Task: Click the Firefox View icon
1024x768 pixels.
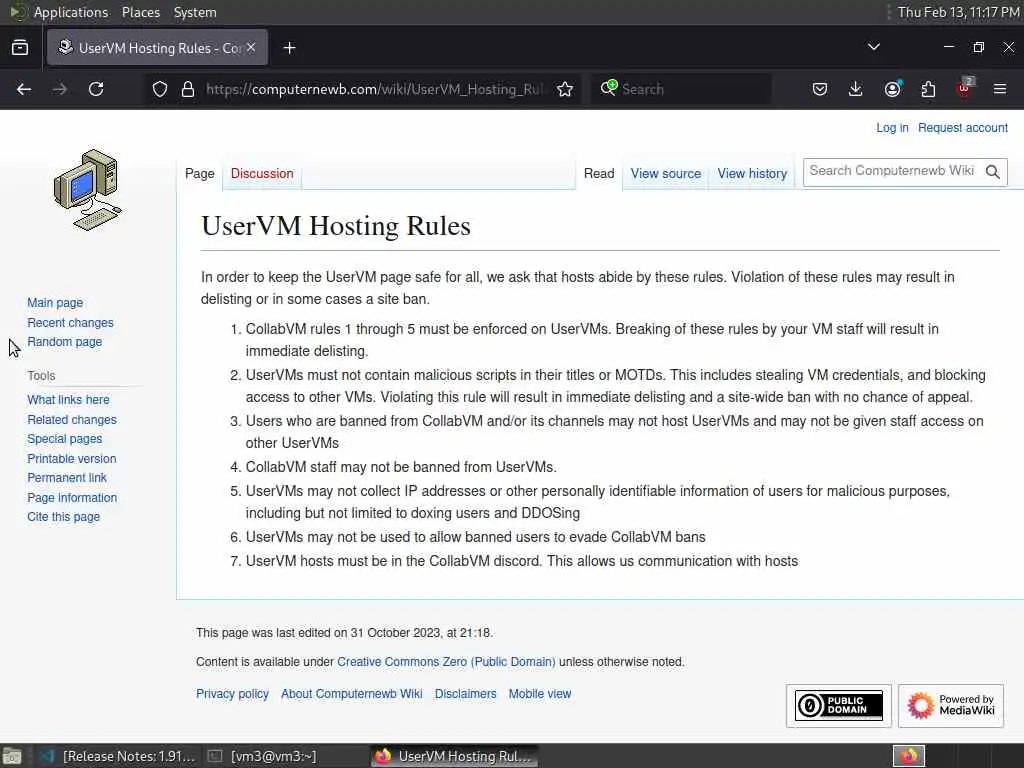Action: tap(20, 48)
